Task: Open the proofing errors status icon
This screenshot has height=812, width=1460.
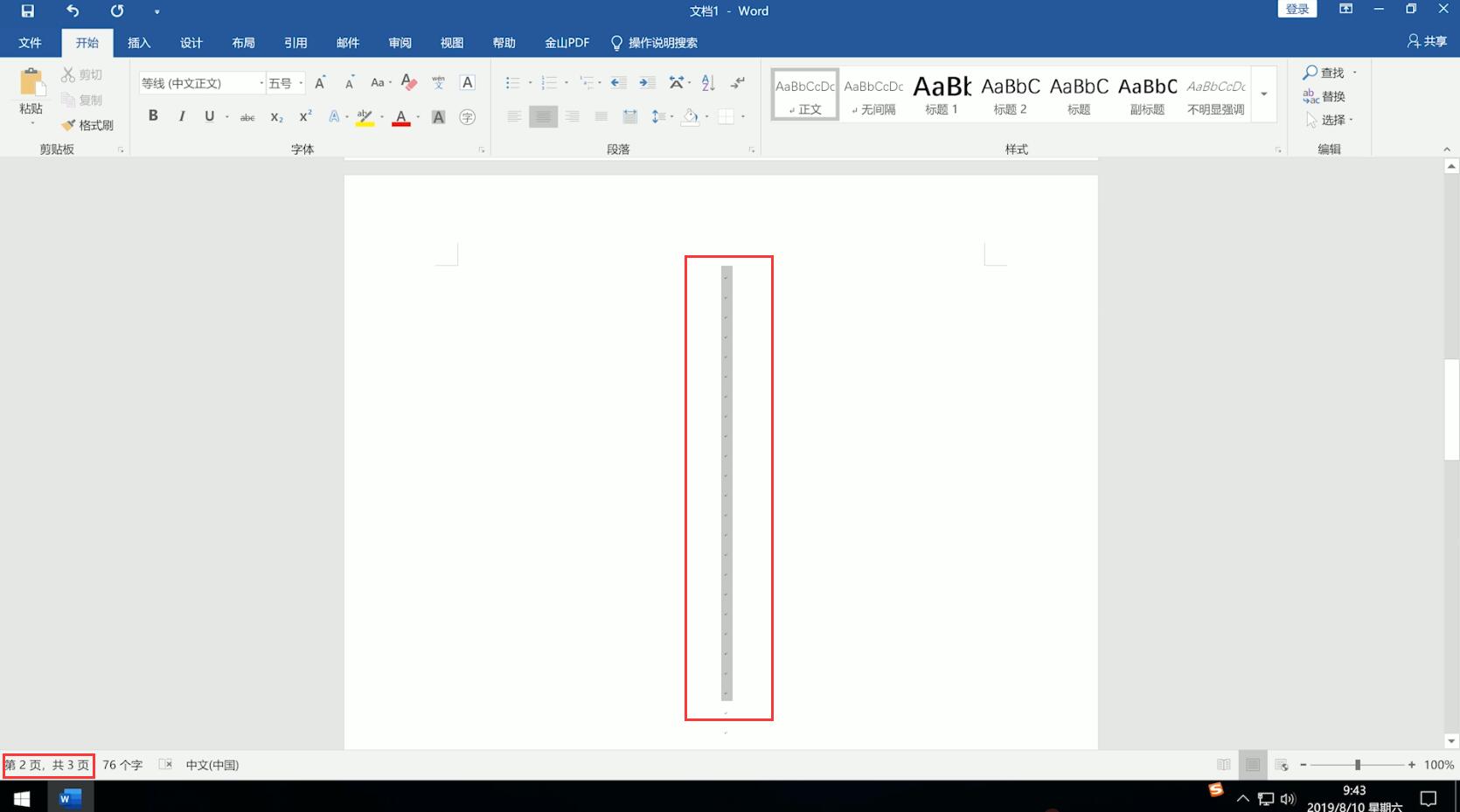Action: [x=165, y=765]
